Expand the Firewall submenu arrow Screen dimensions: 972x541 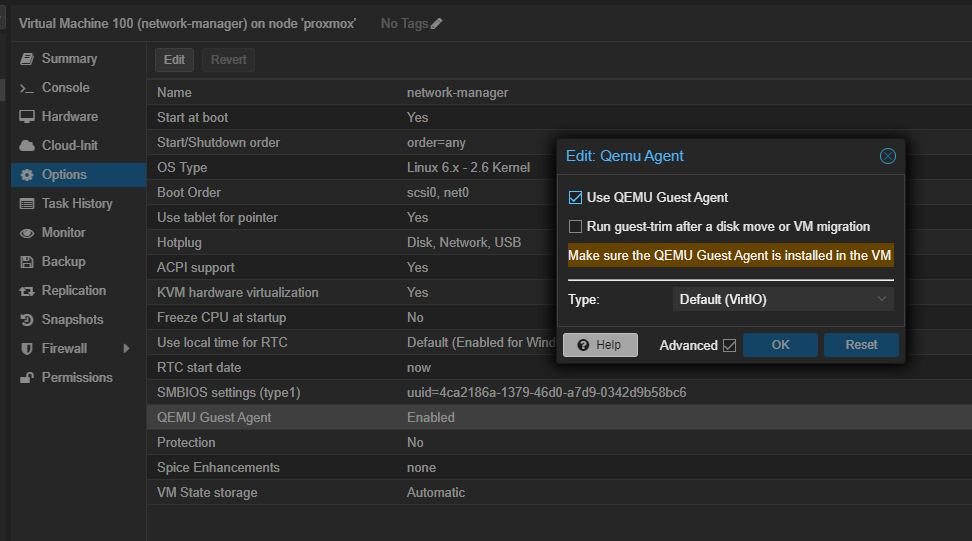coord(126,349)
